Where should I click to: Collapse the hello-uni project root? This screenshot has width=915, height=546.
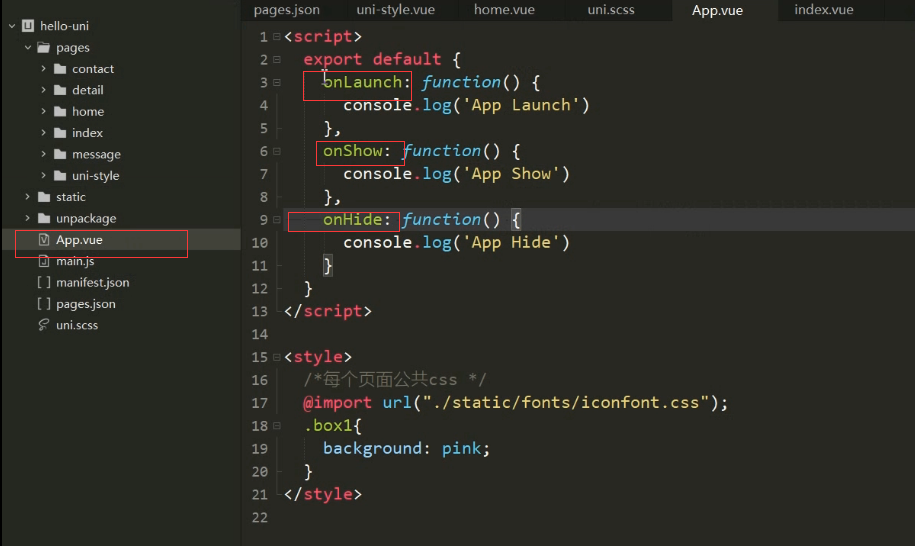coord(12,26)
